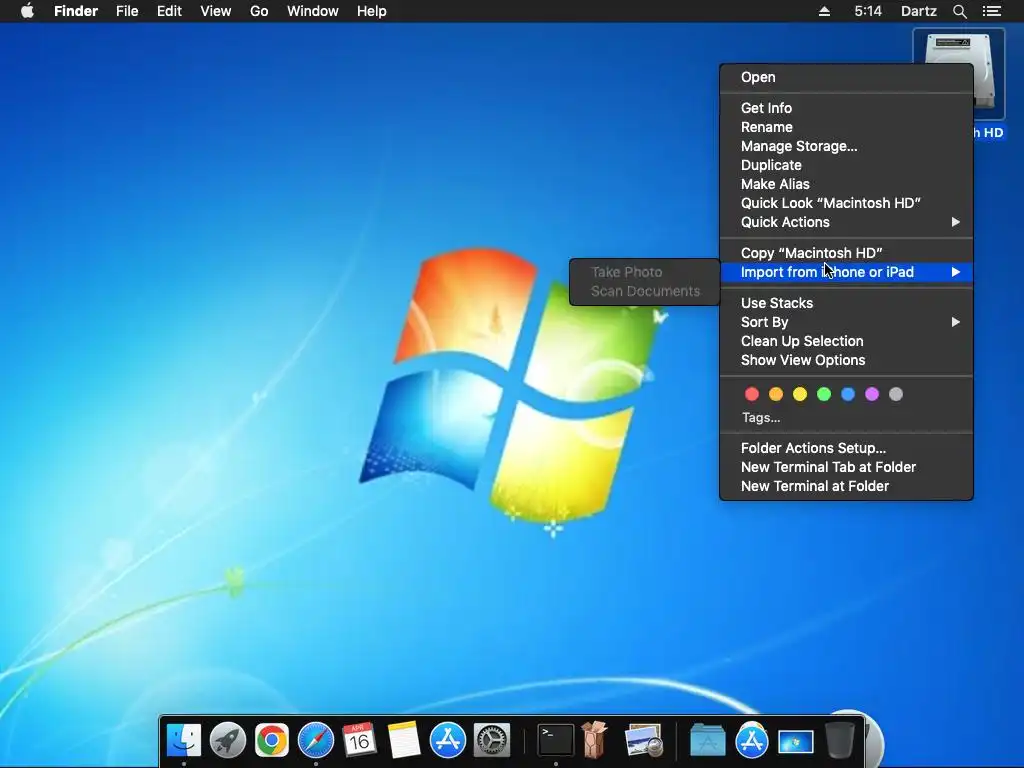
Task: Open the App Store icon beside Trash-side stacks
Action: tap(752, 740)
